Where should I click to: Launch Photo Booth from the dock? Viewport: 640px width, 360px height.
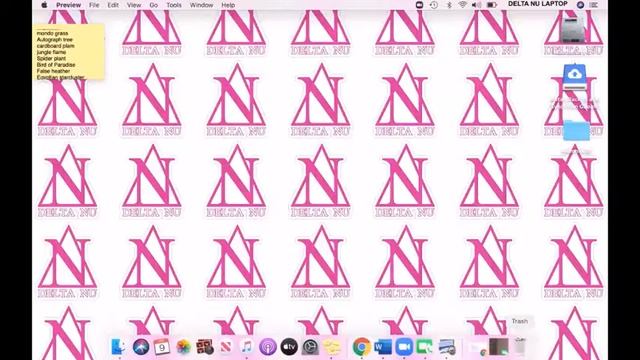coord(204,347)
